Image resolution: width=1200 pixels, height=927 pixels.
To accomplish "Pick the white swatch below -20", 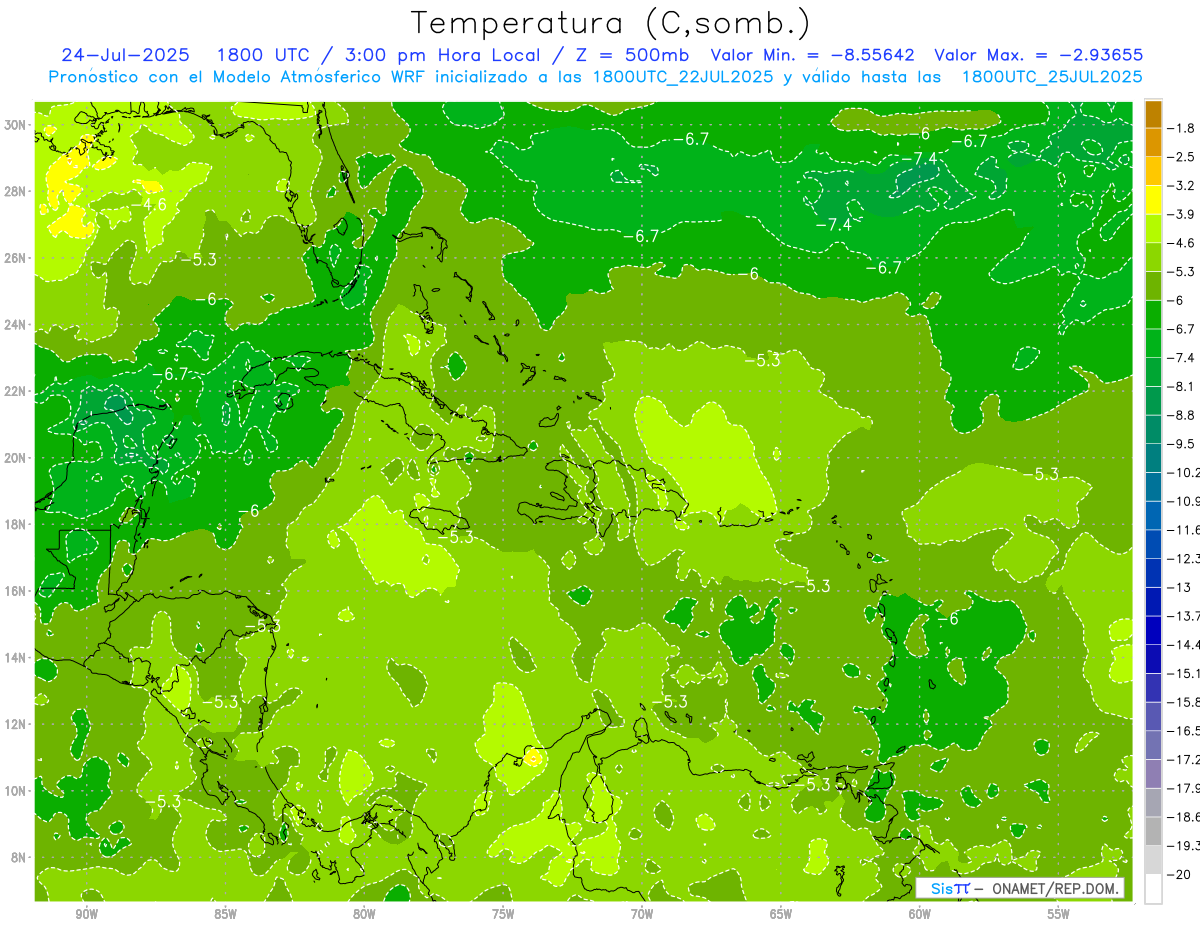I will (x=1153, y=889).
